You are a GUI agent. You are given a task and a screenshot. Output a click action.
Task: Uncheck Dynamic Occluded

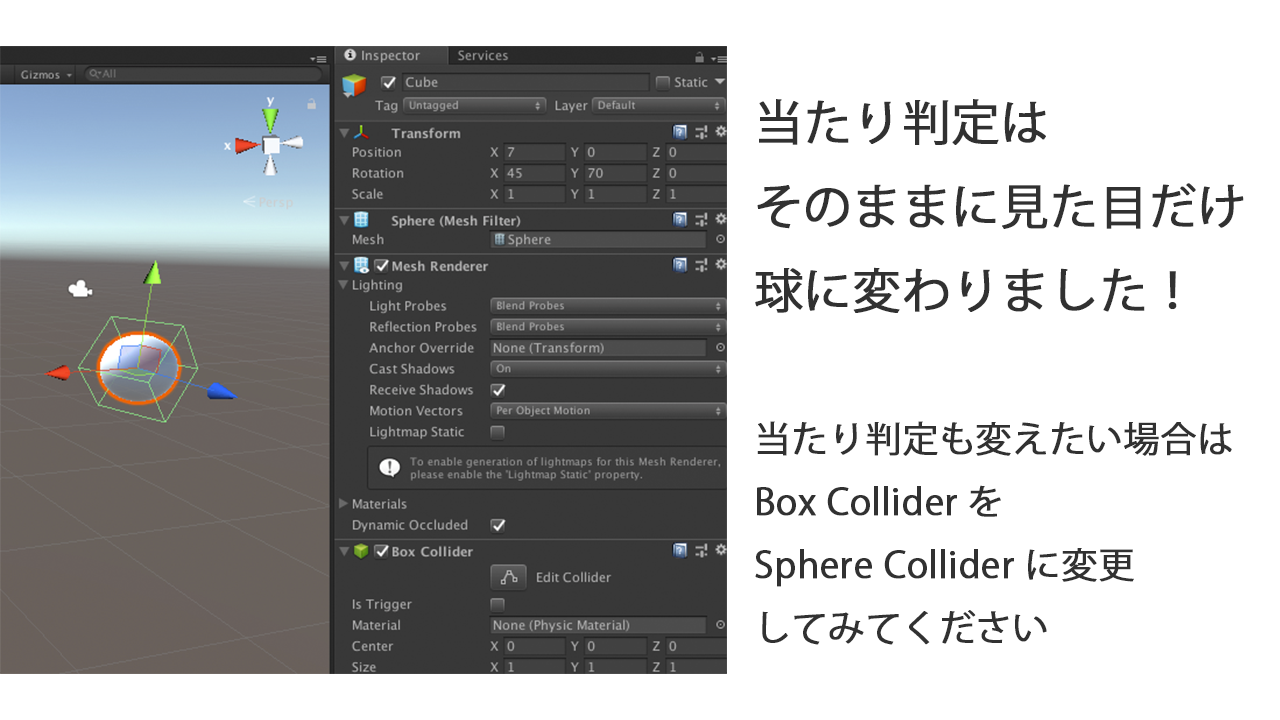tap(498, 525)
